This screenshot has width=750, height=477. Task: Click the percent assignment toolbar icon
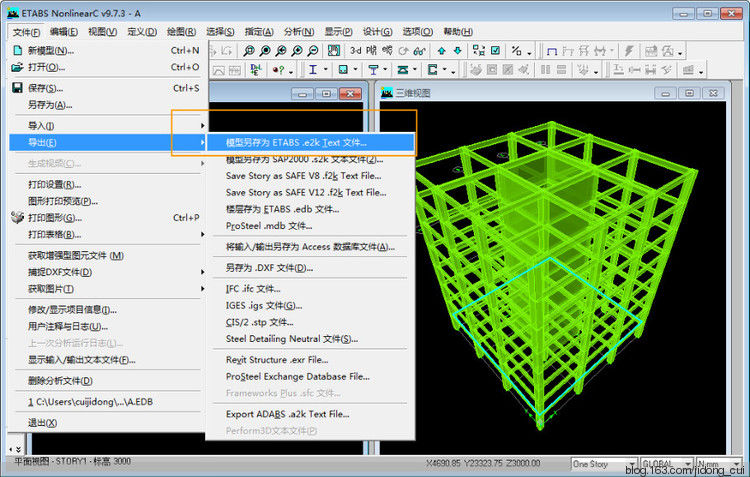[516, 51]
